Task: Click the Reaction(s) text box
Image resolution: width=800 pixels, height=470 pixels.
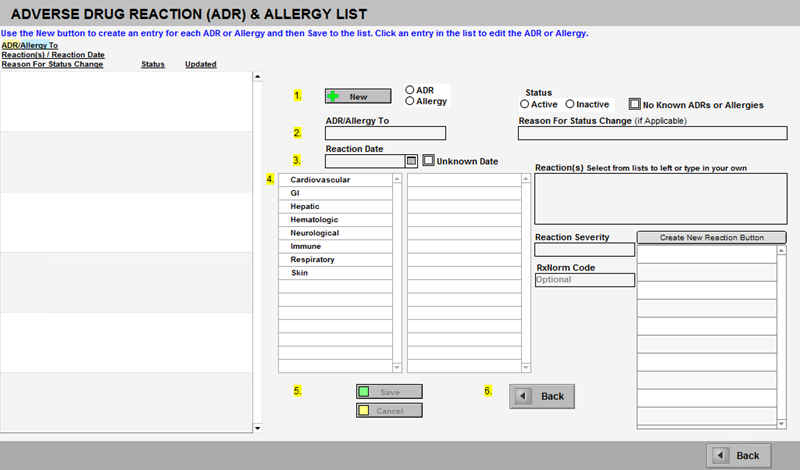Action: 661,199
